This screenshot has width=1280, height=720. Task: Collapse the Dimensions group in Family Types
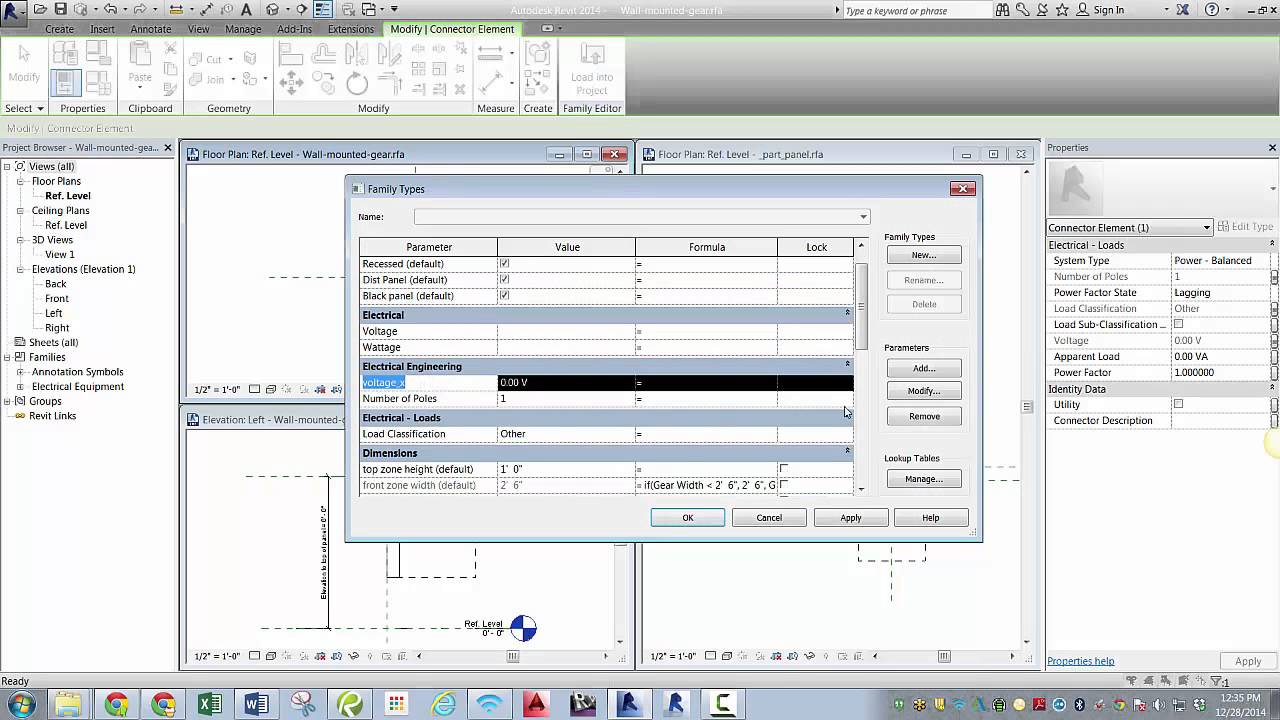(x=847, y=451)
